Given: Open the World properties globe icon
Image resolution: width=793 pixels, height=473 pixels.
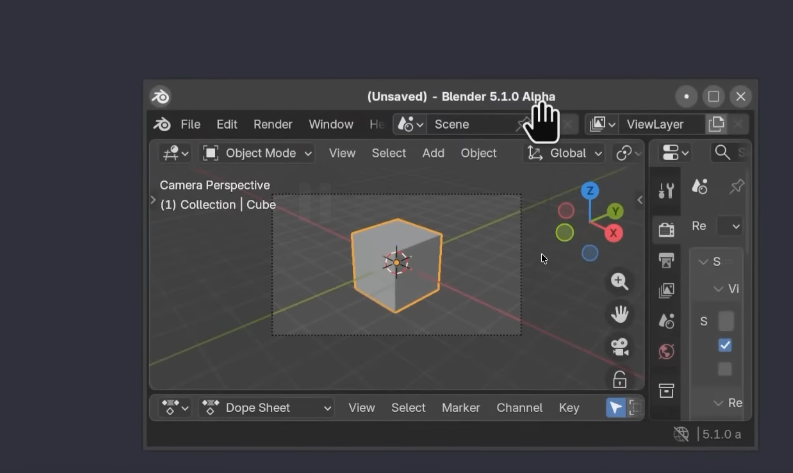Looking at the screenshot, I should (667, 352).
